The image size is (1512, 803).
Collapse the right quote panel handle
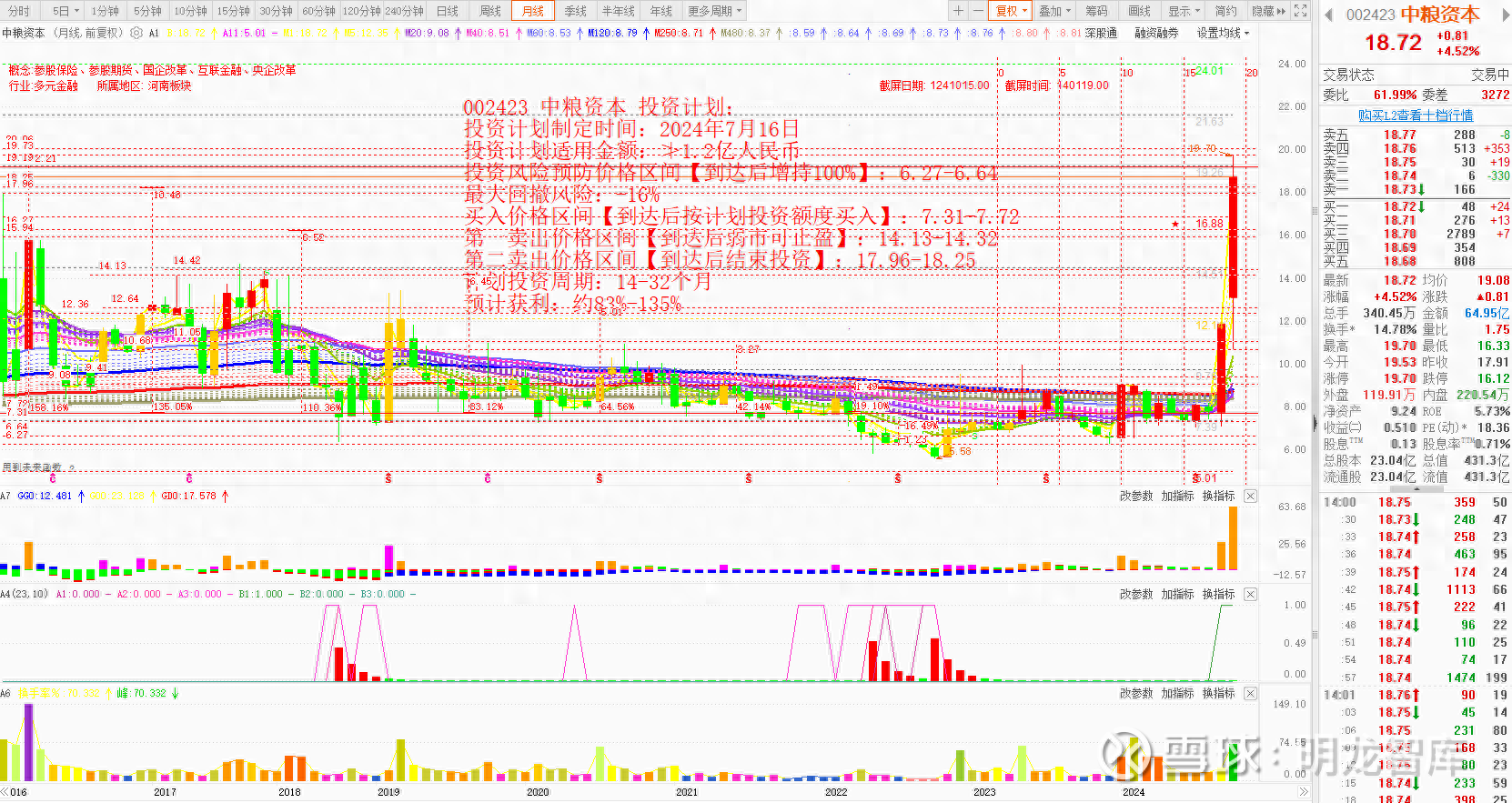[1314, 423]
